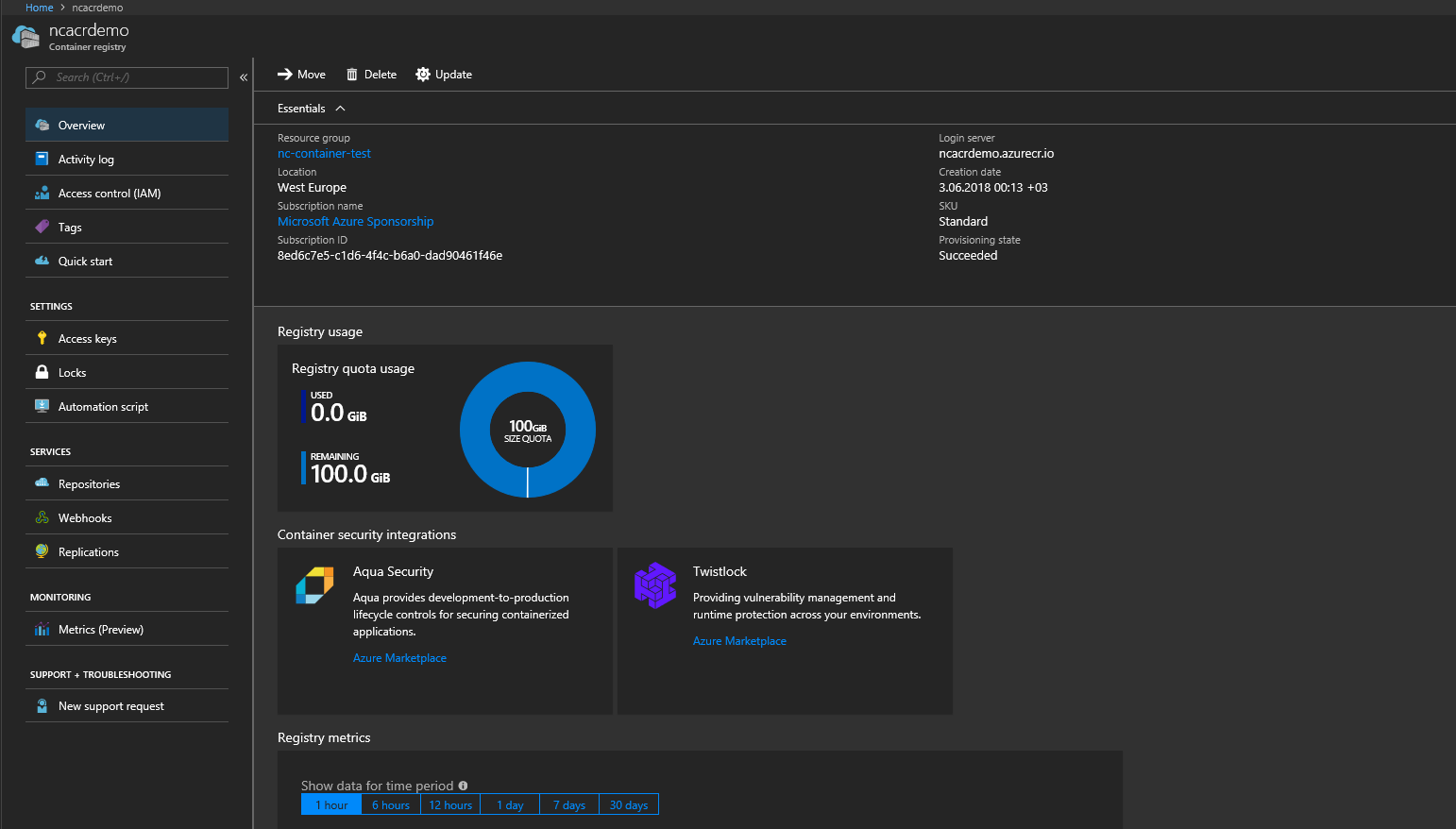
Task: Select the 6 hours time period
Action: (391, 804)
